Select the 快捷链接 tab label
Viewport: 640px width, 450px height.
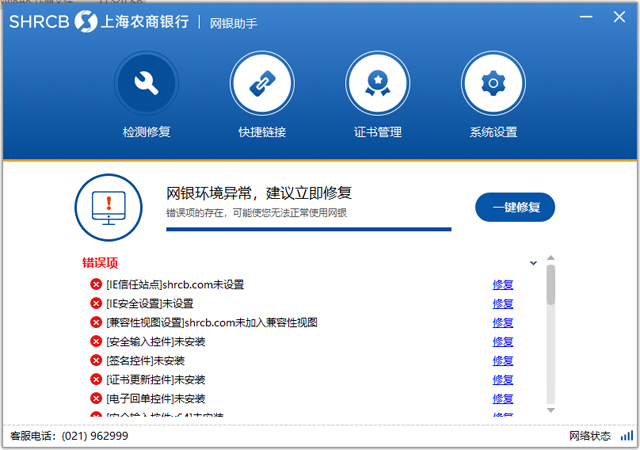click(x=262, y=132)
